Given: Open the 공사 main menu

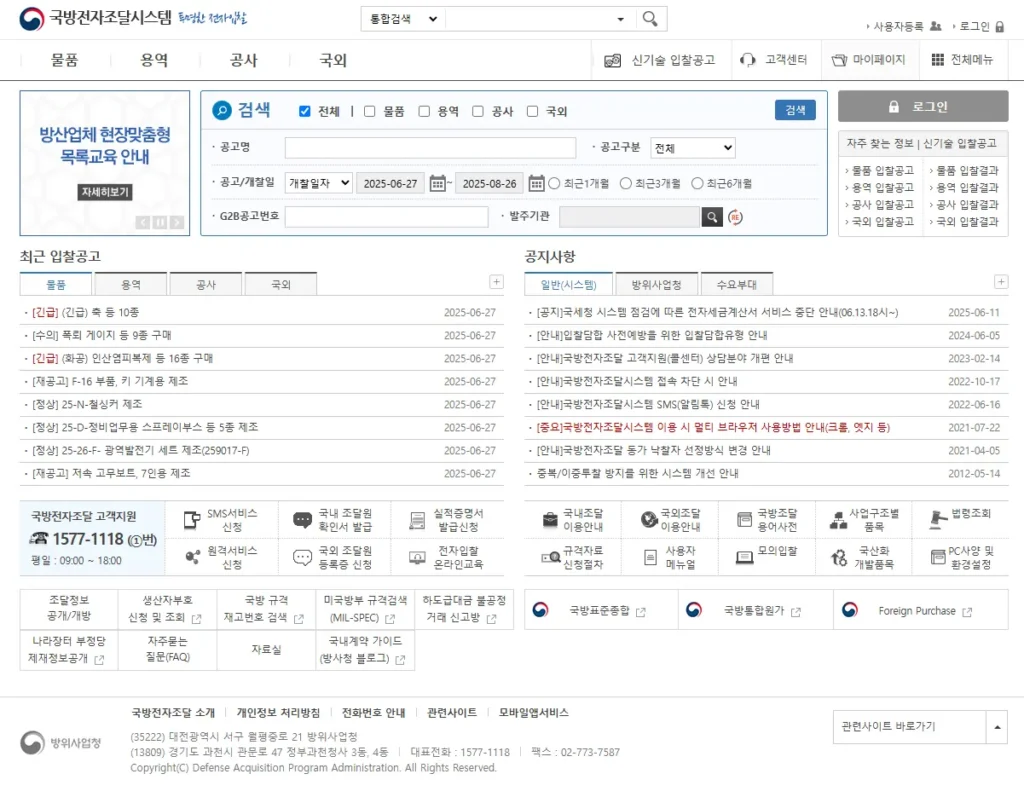Looking at the screenshot, I should pyautogui.click(x=244, y=60).
